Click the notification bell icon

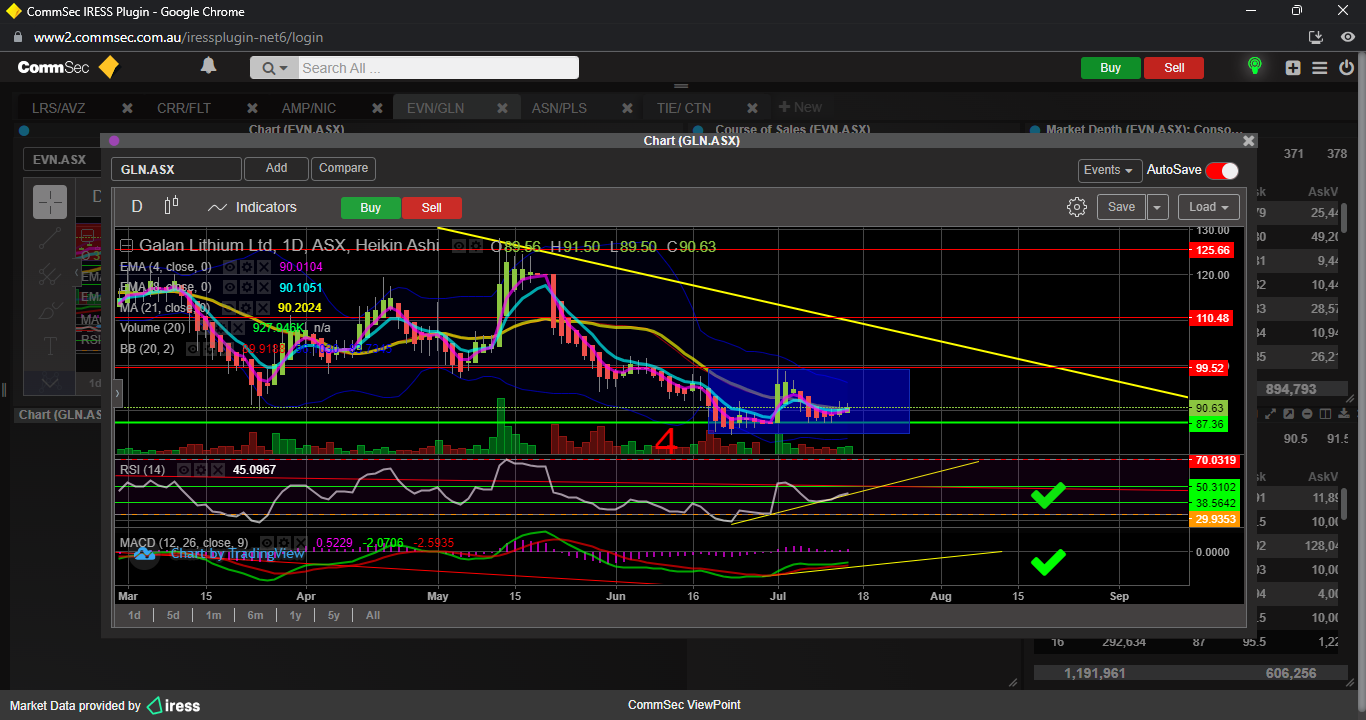coord(208,66)
